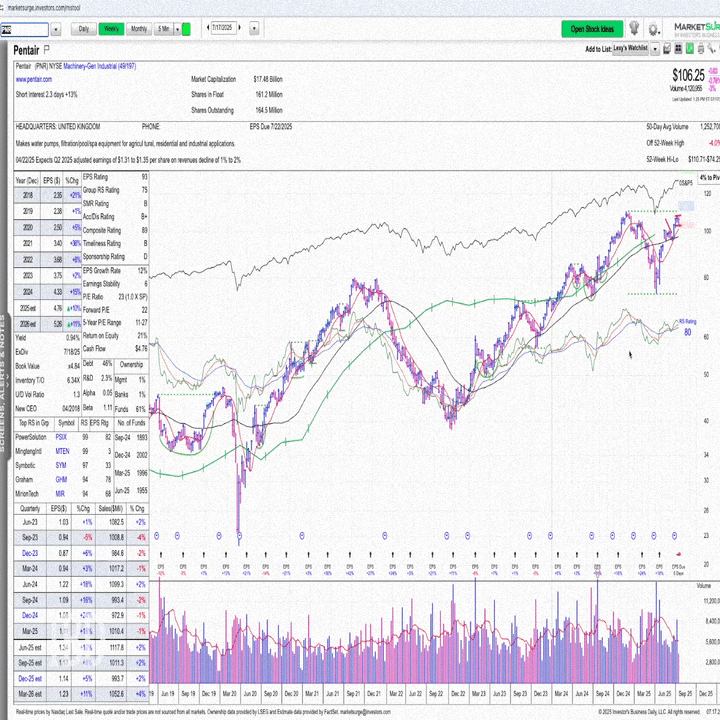The image size is (720, 720).
Task: Click the Mar 20 label on time axis
Action: pos(229,694)
